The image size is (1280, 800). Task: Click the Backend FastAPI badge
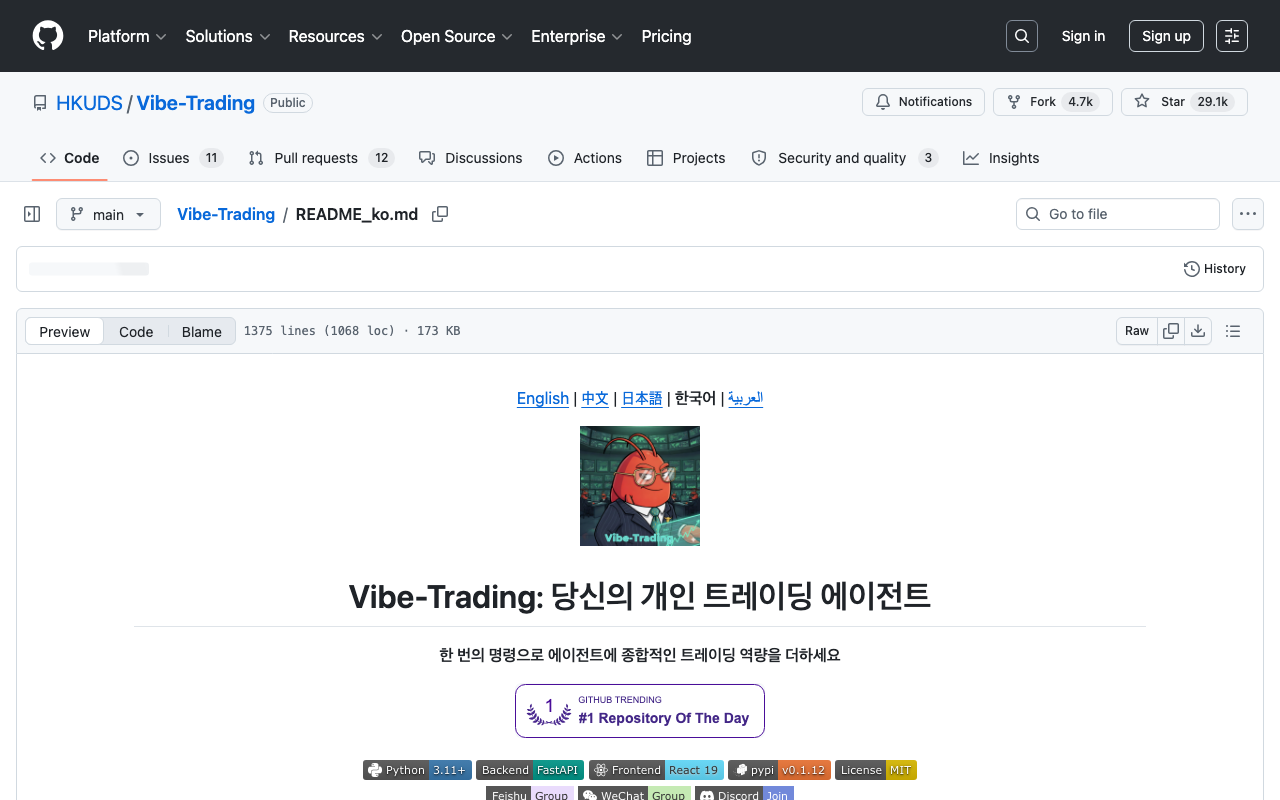click(530, 770)
